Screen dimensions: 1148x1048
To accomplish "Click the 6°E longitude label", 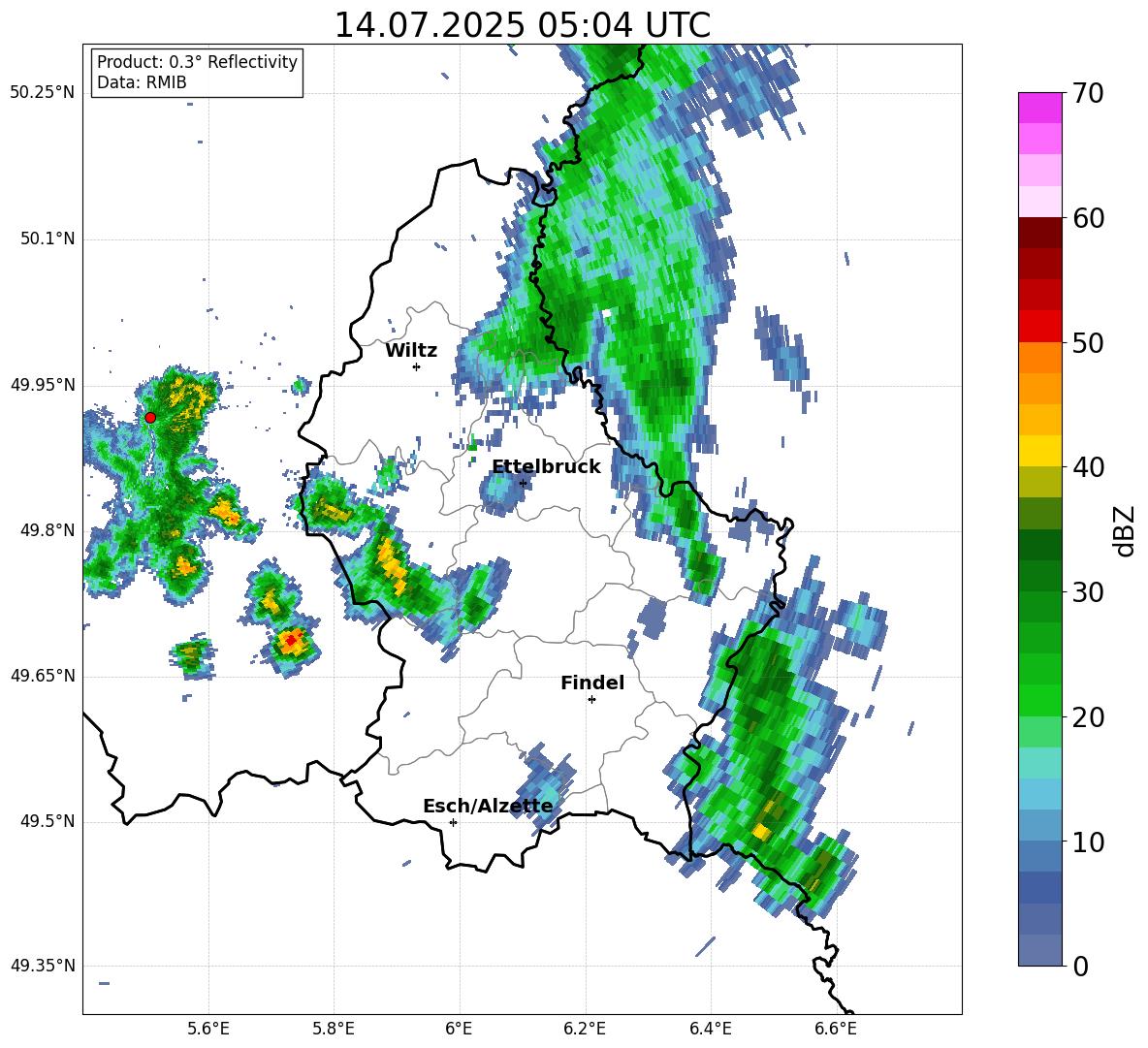I will [459, 1029].
